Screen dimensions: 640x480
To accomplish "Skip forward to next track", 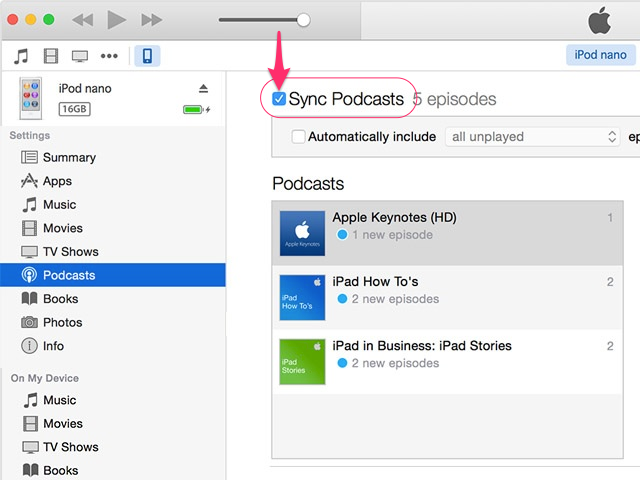I will point(151,20).
